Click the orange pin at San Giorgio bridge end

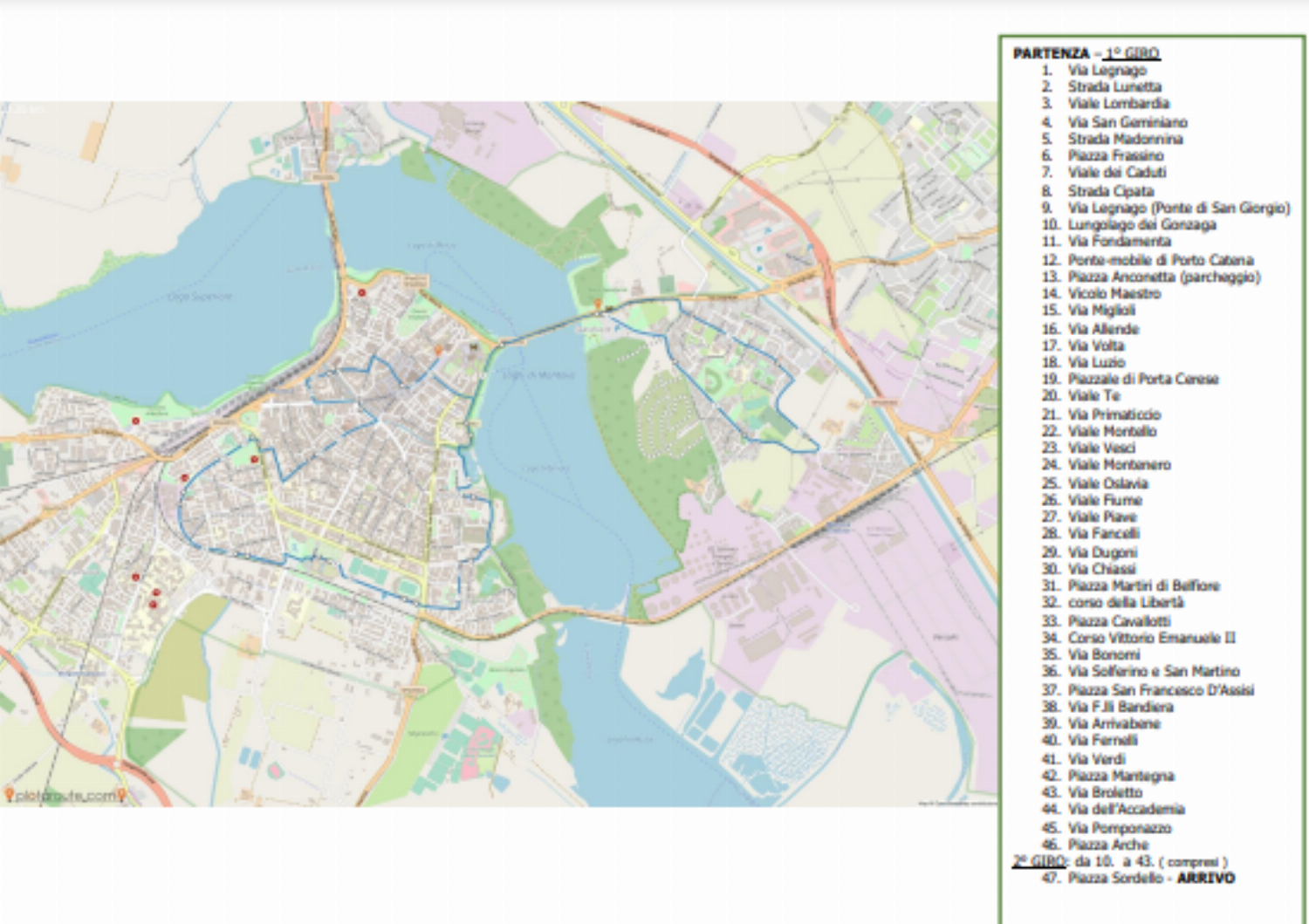tap(598, 305)
